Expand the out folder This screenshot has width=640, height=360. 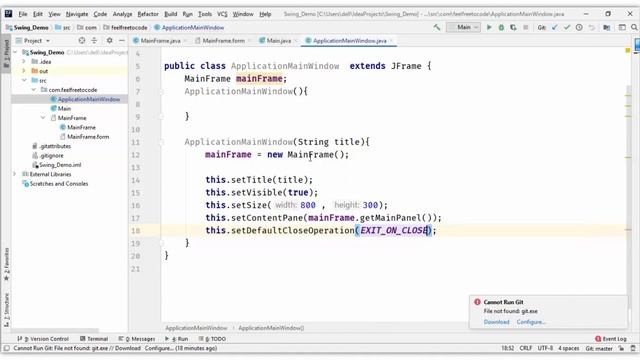coord(24,71)
